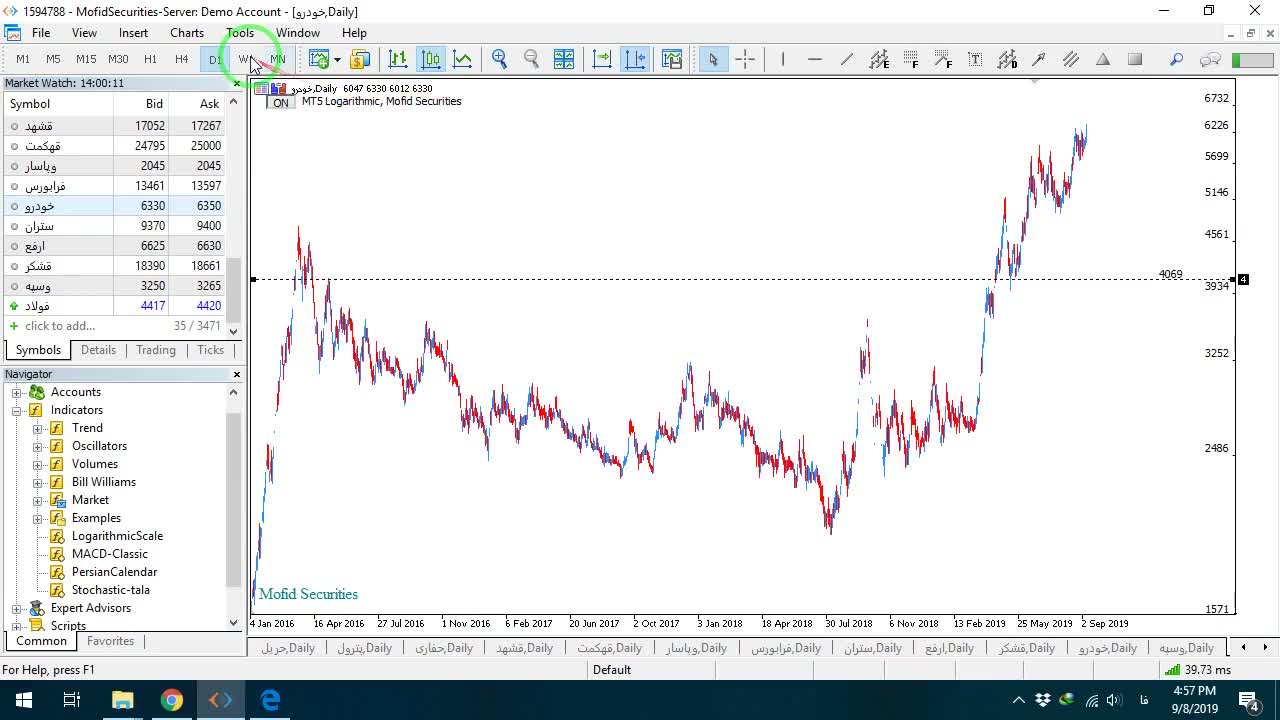Zoom out of the chart
The width and height of the screenshot is (1280, 720).
pos(532,59)
